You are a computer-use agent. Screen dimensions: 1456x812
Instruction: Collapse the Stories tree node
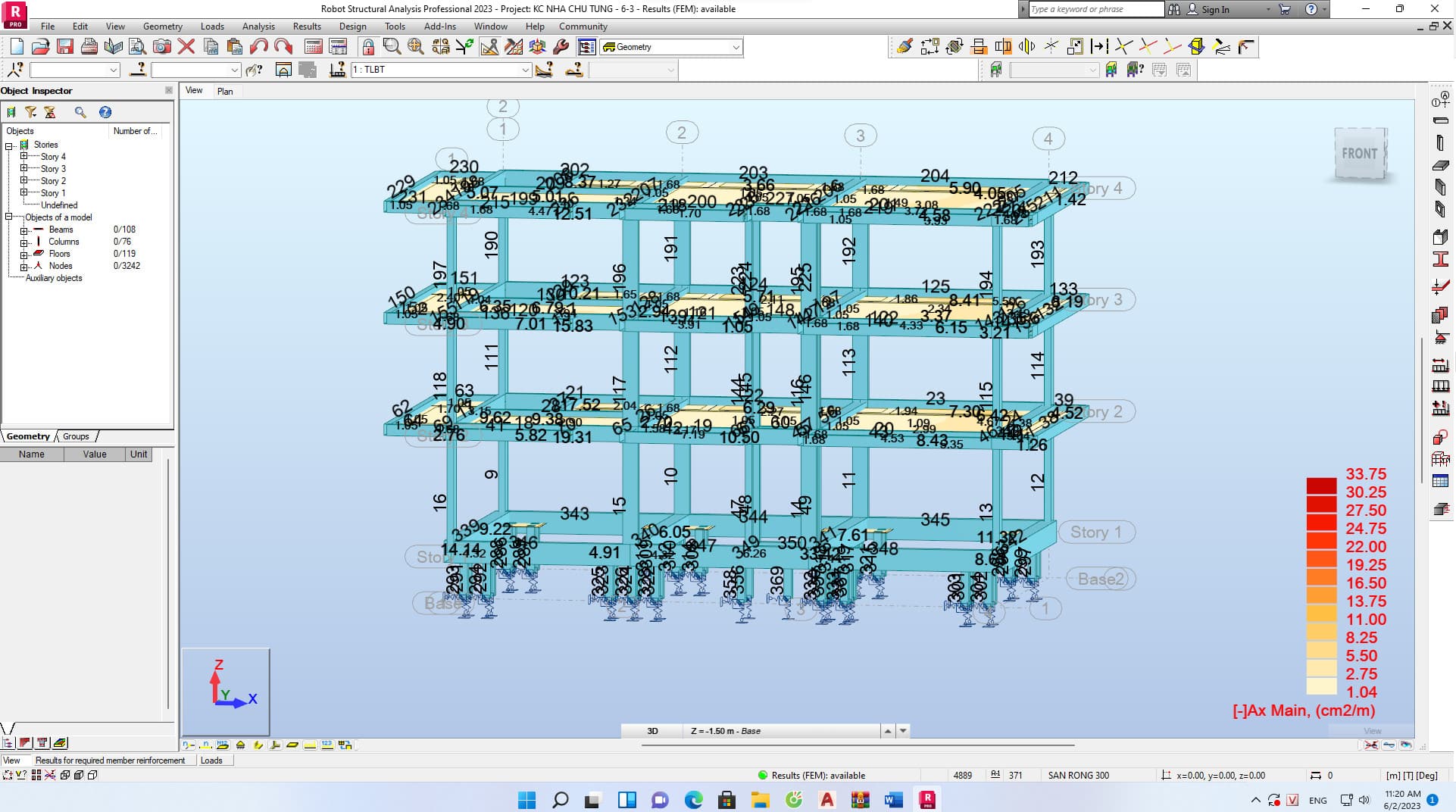(x=9, y=145)
